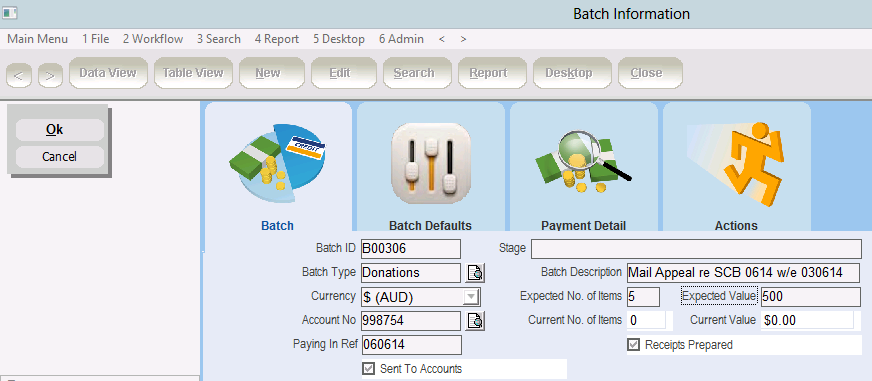Click the Stage field

pyautogui.click(x=696, y=249)
